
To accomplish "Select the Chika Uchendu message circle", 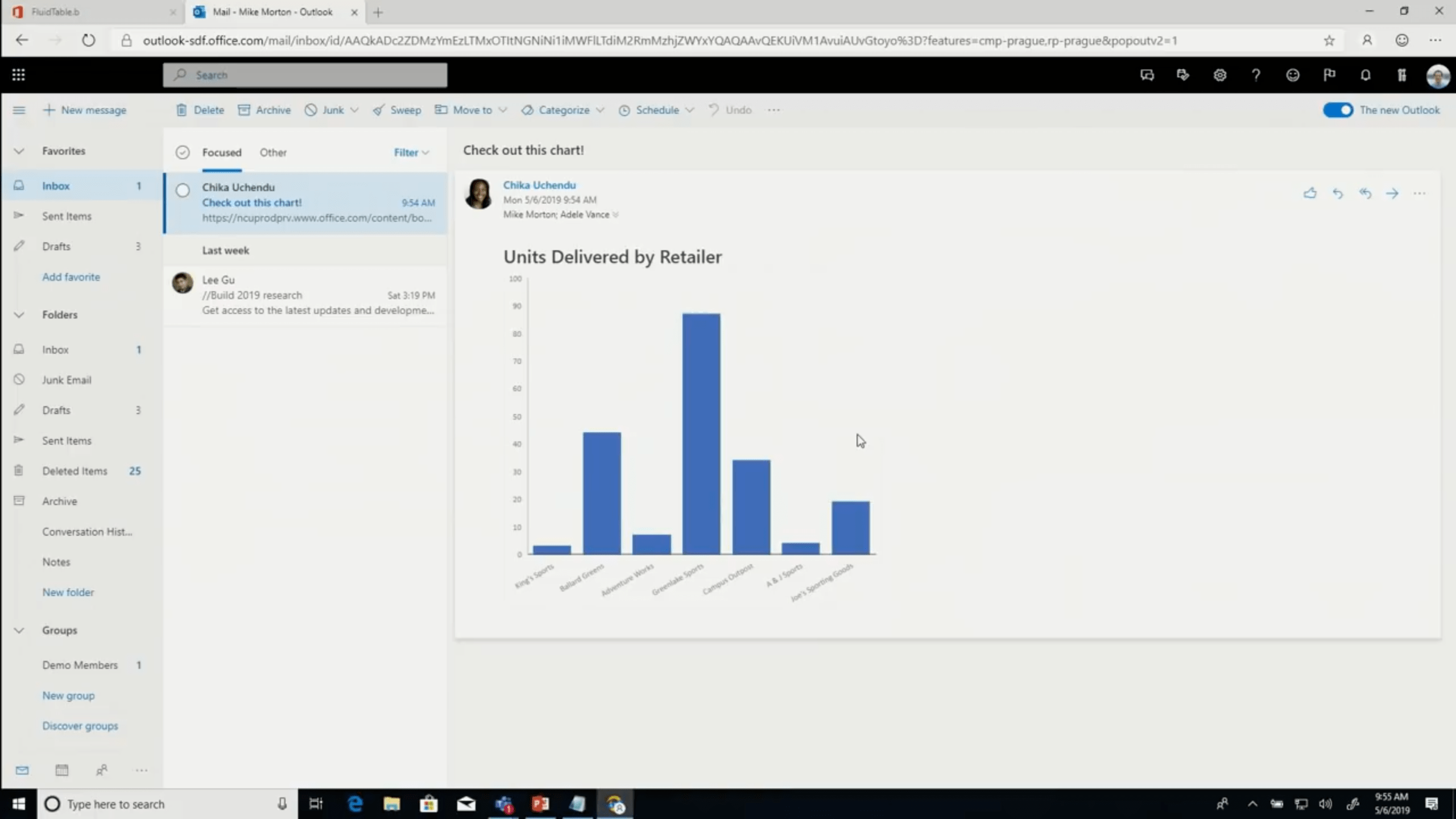I will coord(183,191).
